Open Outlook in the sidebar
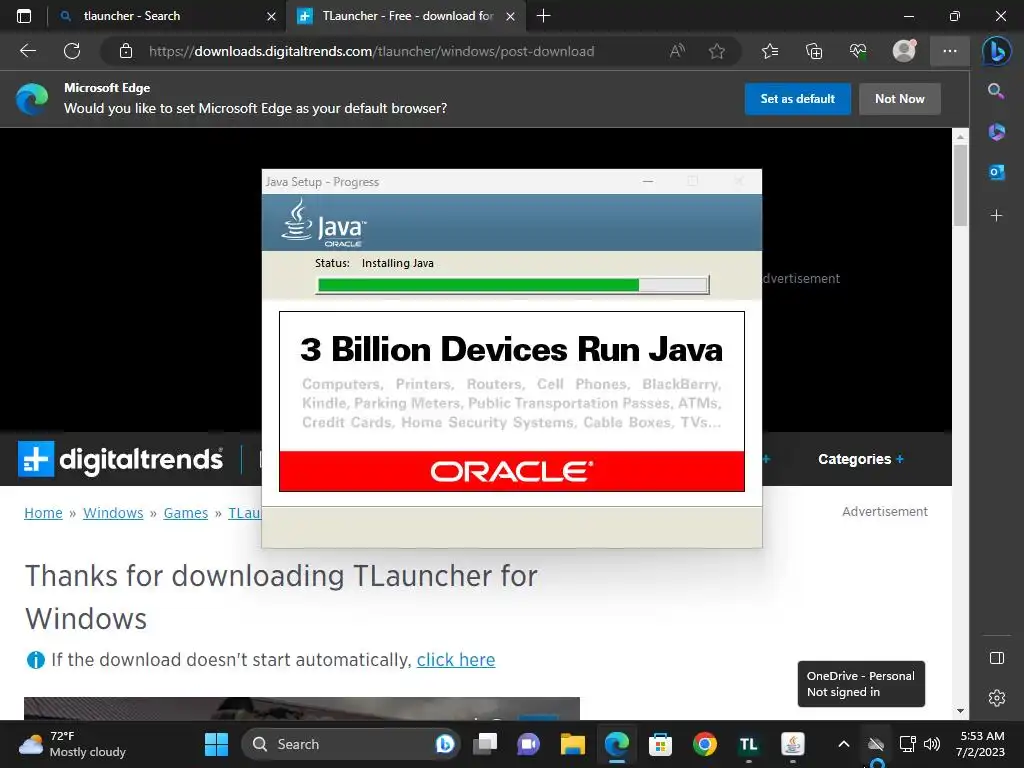 (996, 172)
